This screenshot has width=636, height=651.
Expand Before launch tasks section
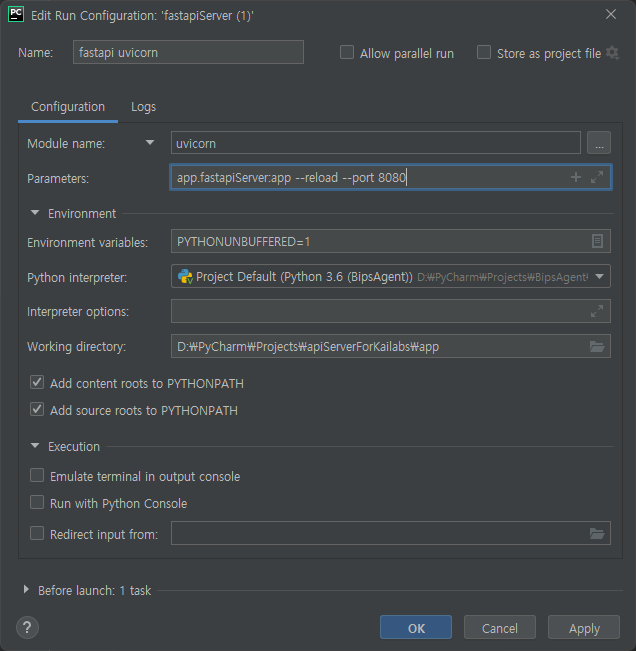click(26, 590)
